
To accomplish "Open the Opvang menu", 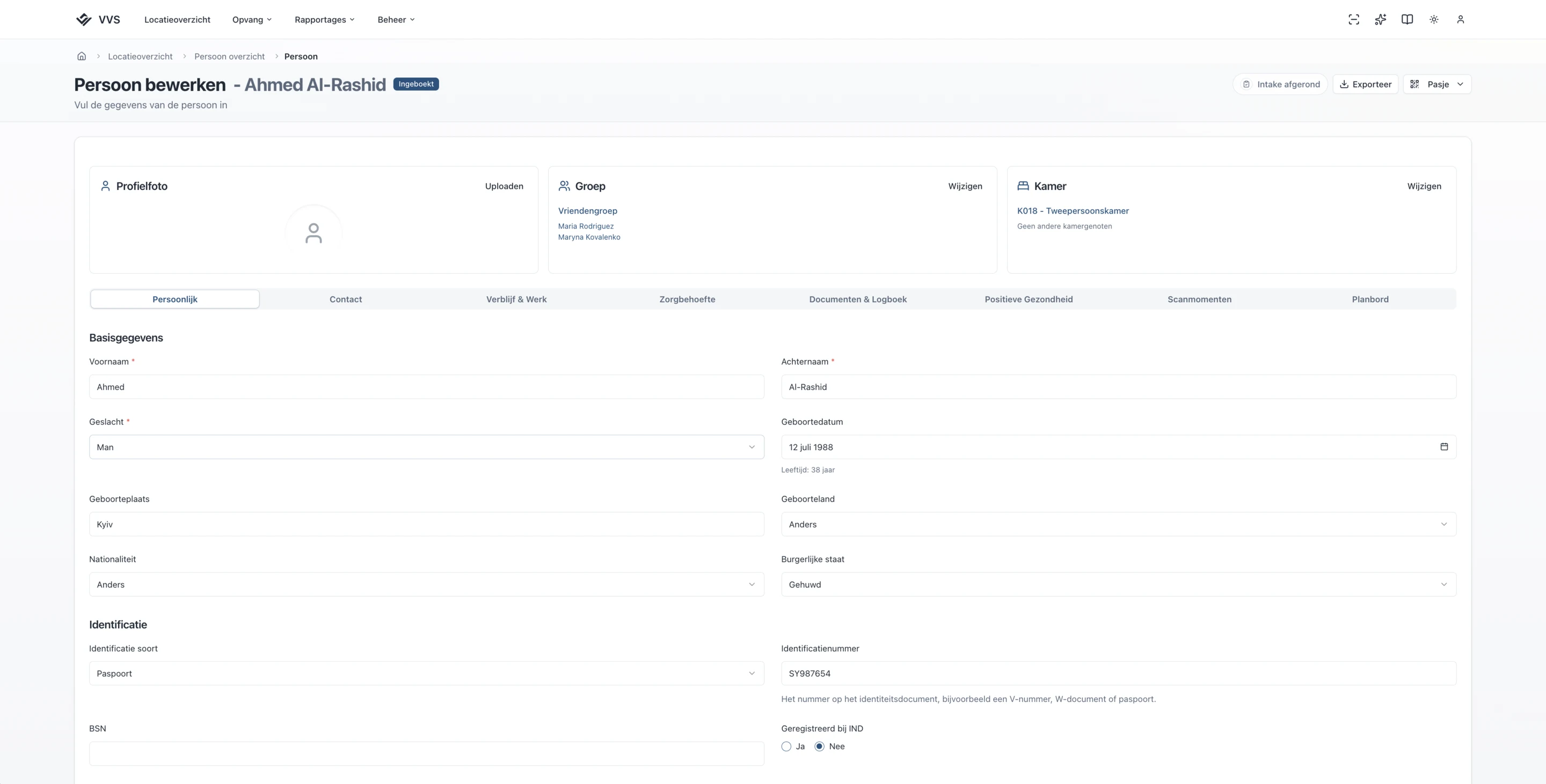I will [x=252, y=19].
